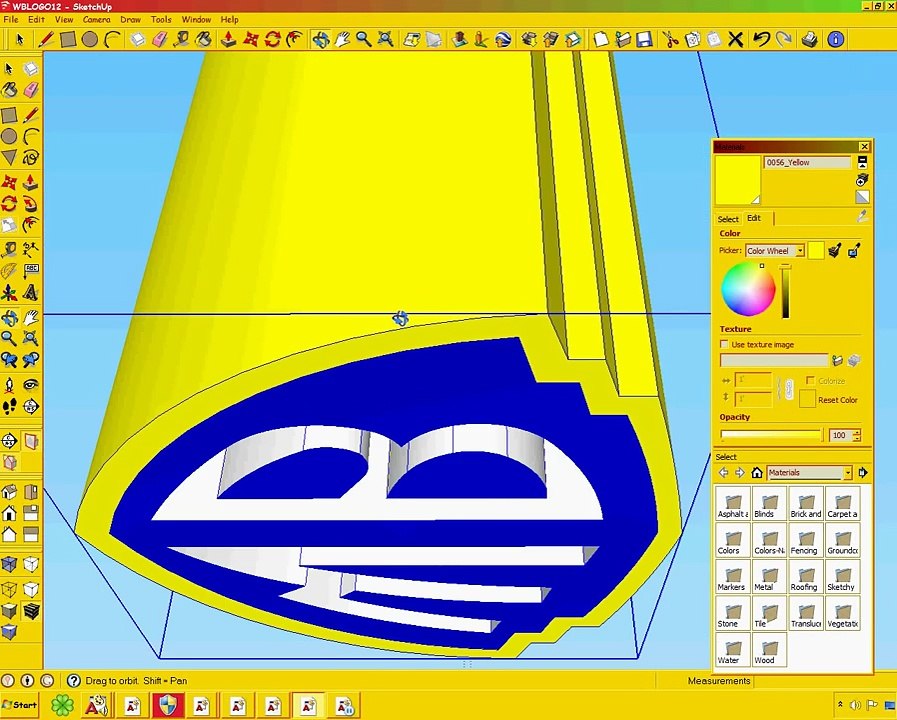Click the green clover taskbar icon
The height and width of the screenshot is (720, 897).
(62, 705)
